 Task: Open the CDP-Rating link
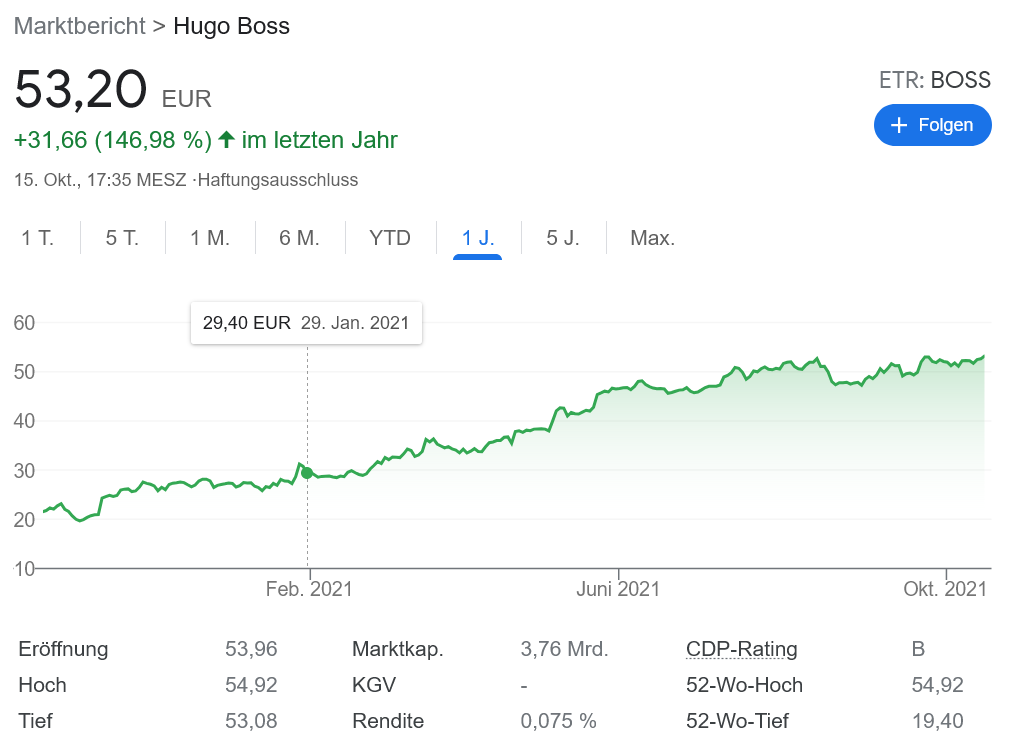point(741,649)
